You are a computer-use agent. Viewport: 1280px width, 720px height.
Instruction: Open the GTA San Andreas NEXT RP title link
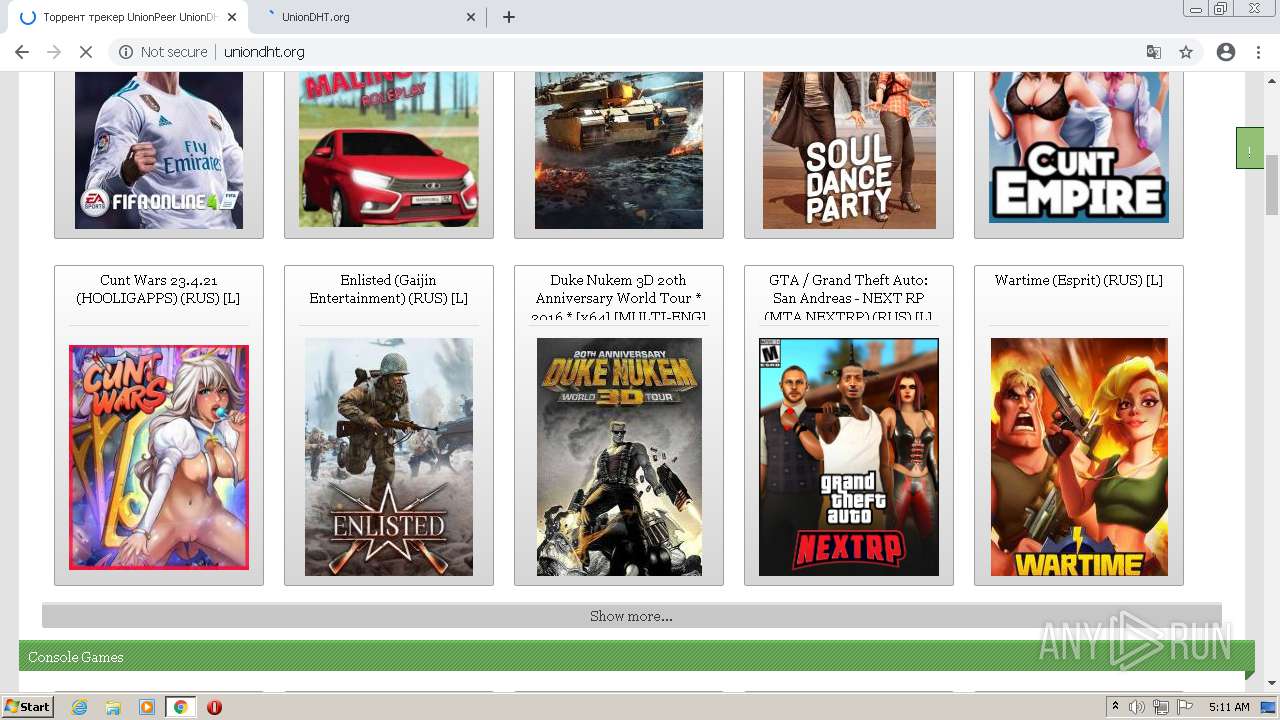pyautogui.click(x=849, y=297)
